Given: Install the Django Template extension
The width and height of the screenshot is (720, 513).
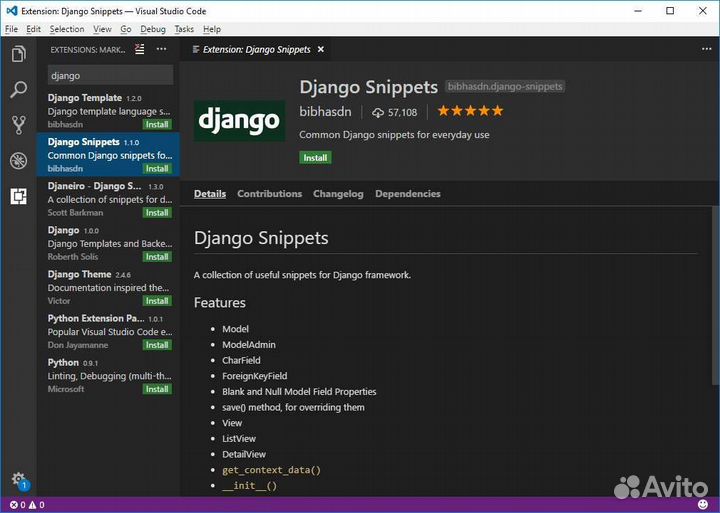Looking at the screenshot, I should [x=157, y=125].
